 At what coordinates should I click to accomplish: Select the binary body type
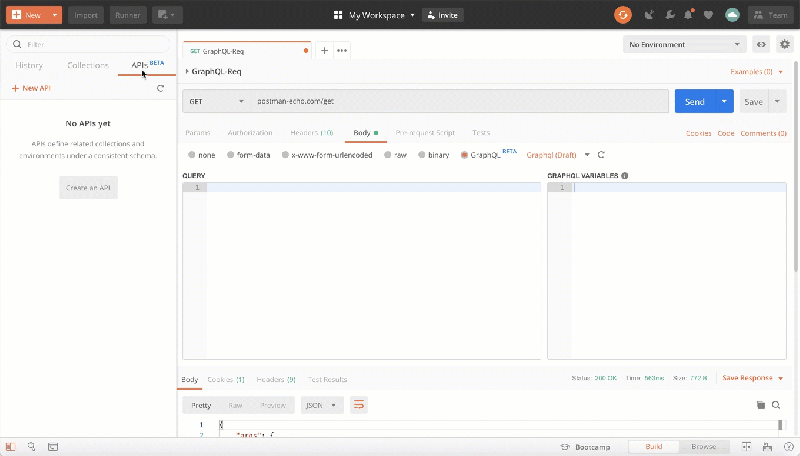[x=421, y=155]
